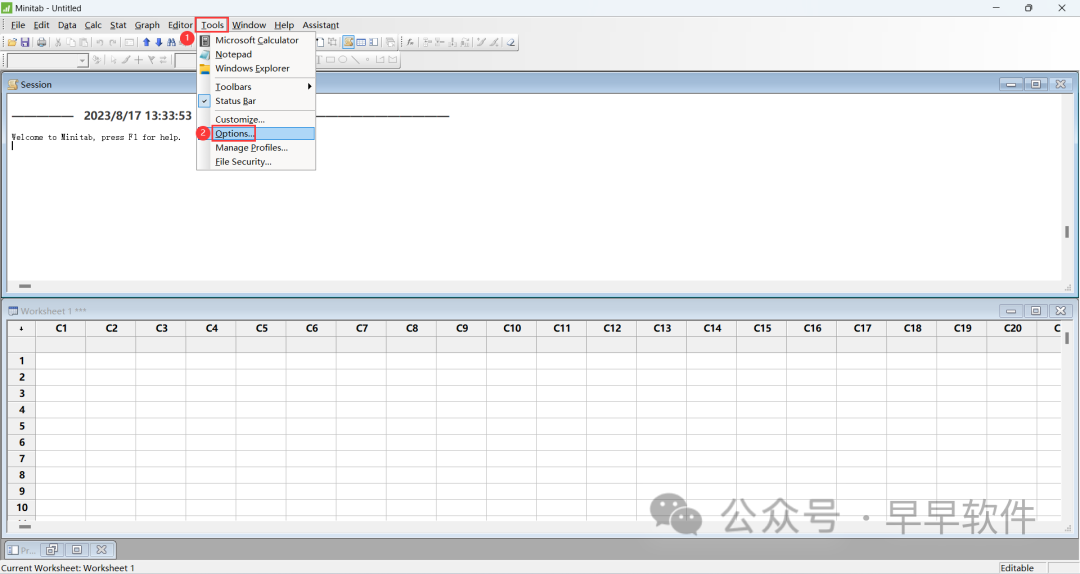Screen dimensions: 1080x574
Task: Click the blue up-arrow Previous Command icon
Action: pos(146,42)
